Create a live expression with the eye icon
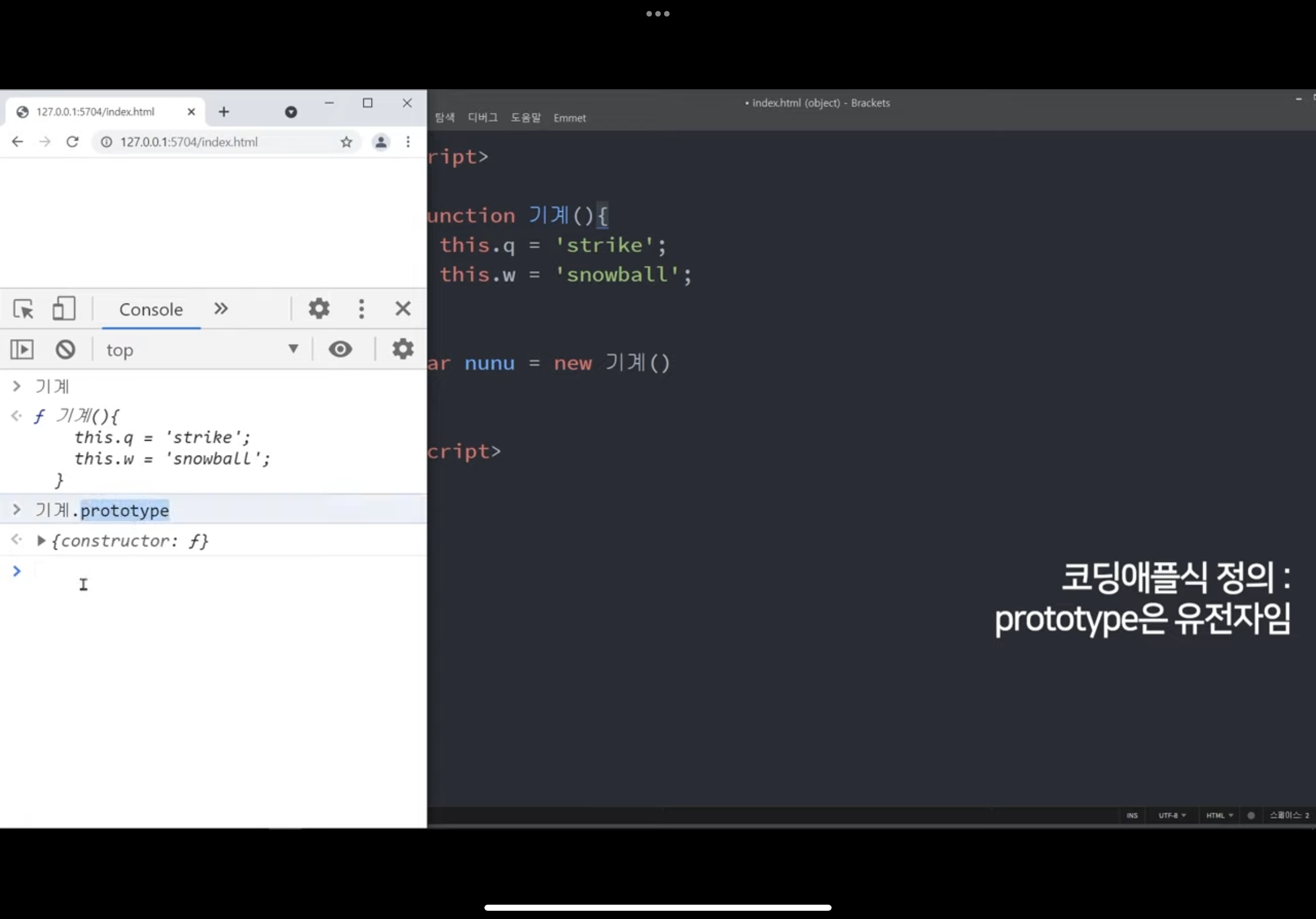 pos(340,349)
